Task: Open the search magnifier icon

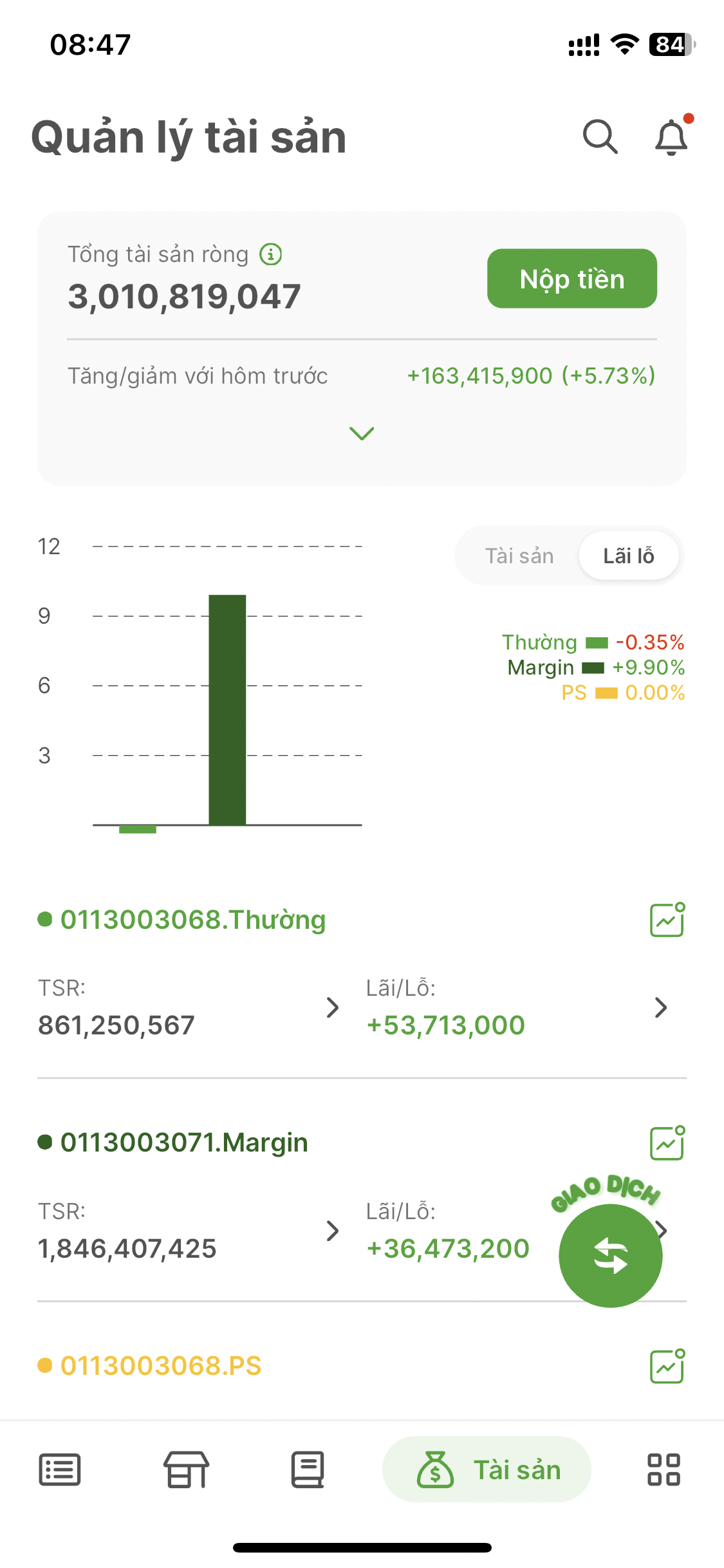Action: coord(600,137)
